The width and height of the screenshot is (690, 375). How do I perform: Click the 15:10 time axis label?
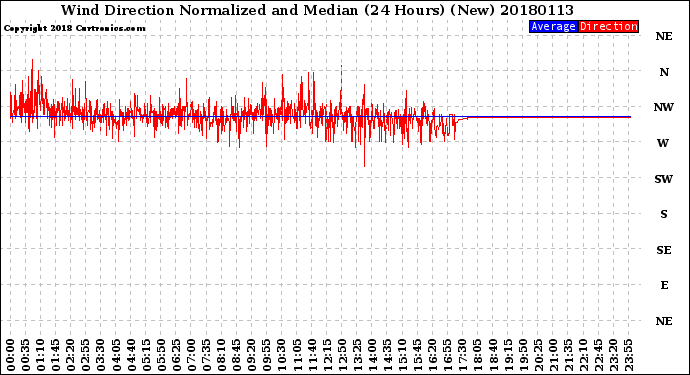402,355
